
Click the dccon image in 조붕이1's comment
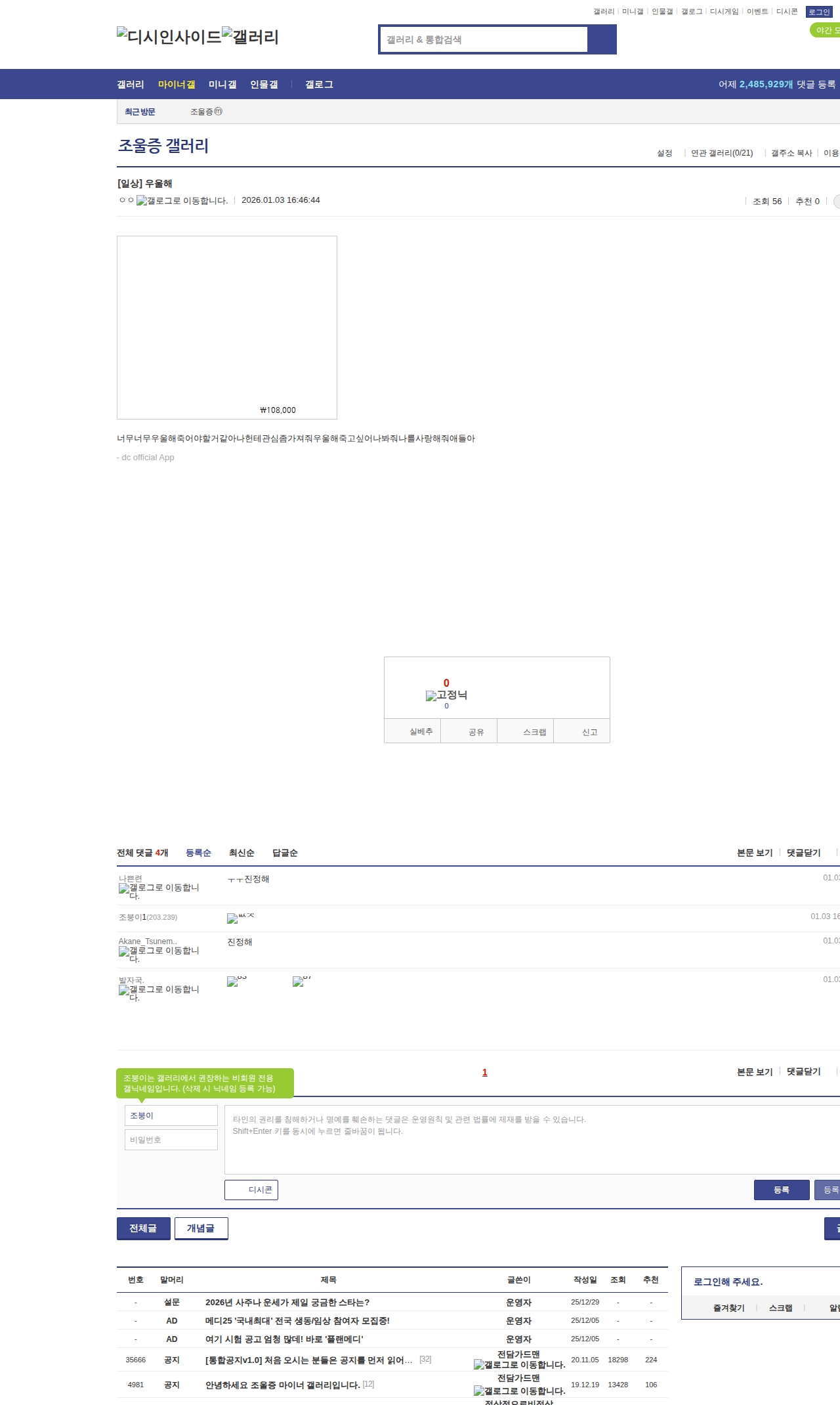[x=240, y=918]
